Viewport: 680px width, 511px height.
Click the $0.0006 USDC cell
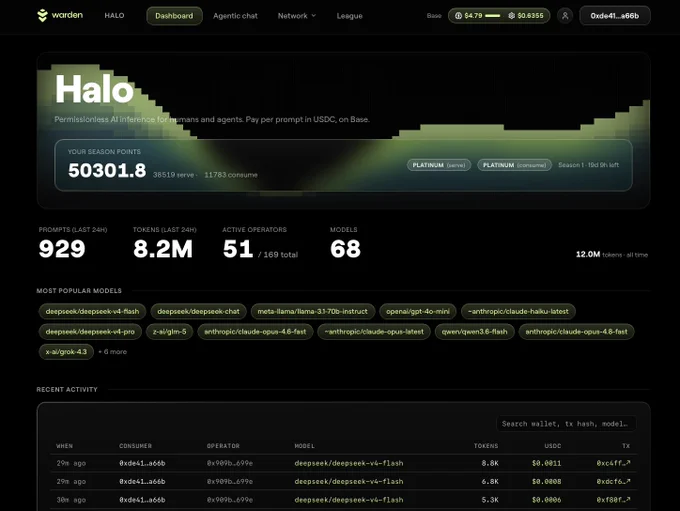pyautogui.click(x=546, y=500)
